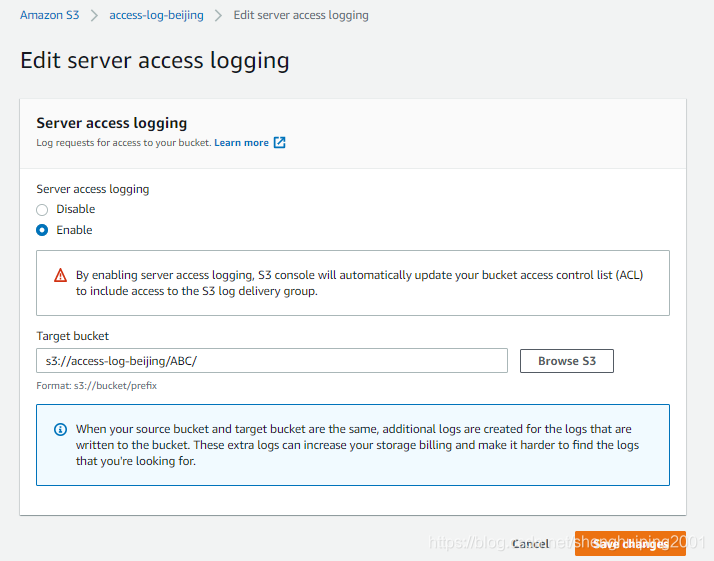
Task: Click the Browse S3 button
Action: click(x=567, y=361)
